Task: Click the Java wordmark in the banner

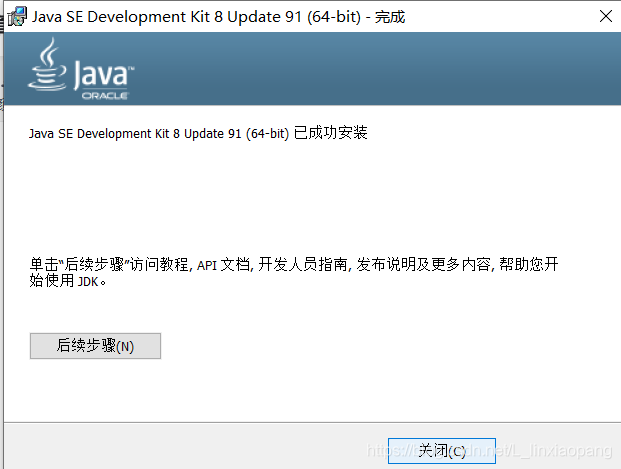Action: 104,74
